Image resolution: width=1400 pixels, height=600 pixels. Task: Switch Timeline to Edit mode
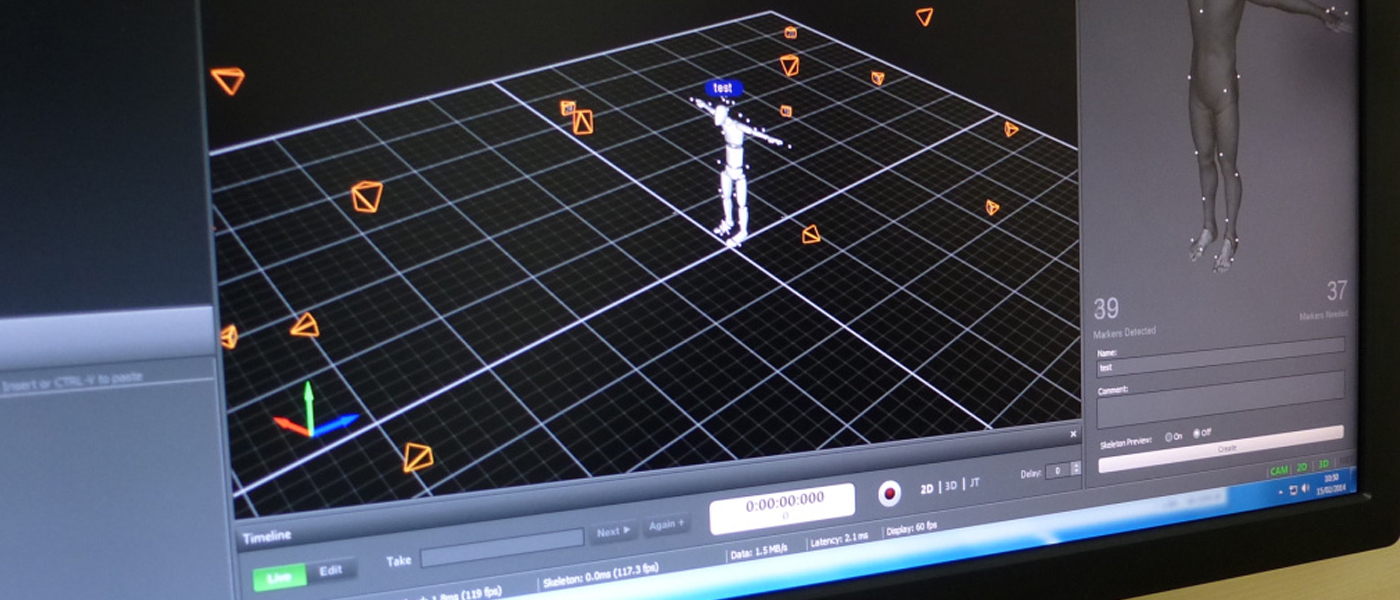[x=331, y=570]
